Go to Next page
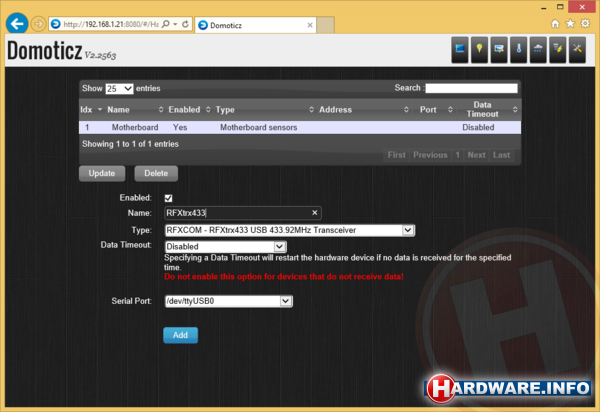This screenshot has height=412, width=600. click(476, 155)
